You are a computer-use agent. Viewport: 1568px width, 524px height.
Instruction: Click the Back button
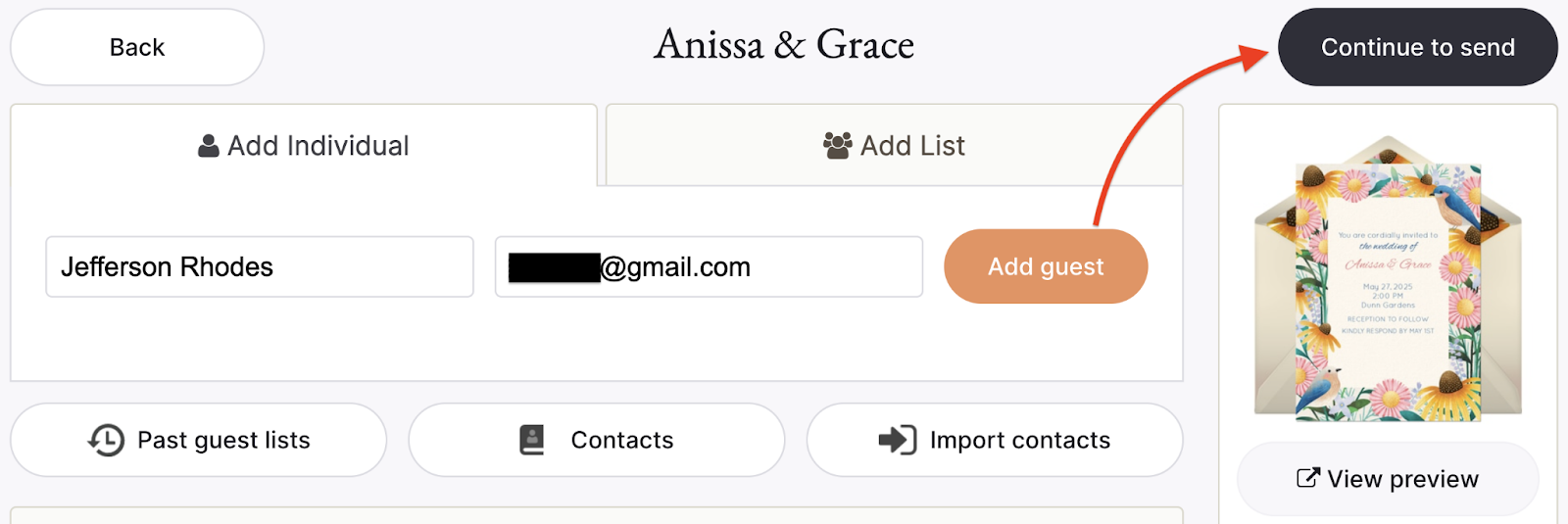(x=137, y=47)
